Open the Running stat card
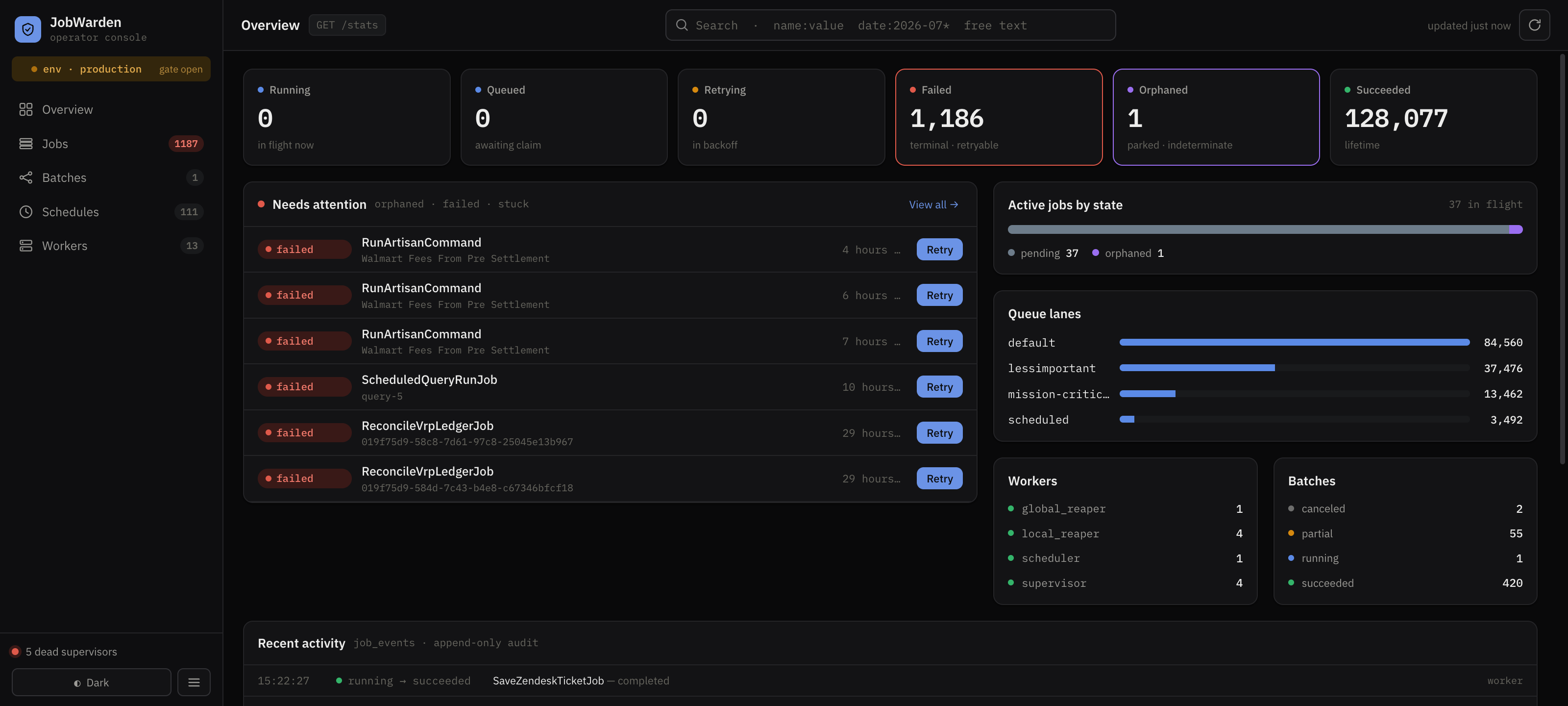The image size is (1568, 706). point(346,117)
